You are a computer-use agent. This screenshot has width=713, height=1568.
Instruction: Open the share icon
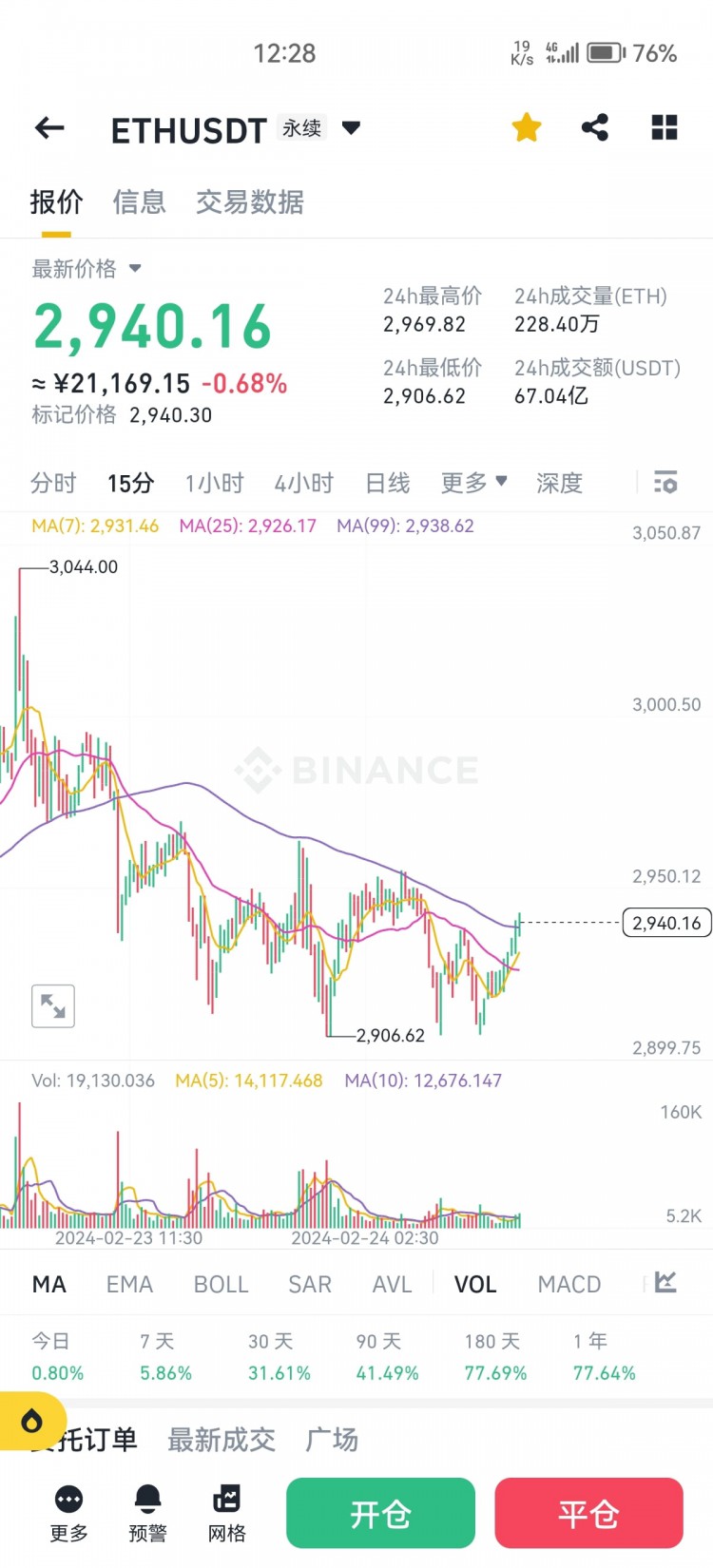[595, 127]
